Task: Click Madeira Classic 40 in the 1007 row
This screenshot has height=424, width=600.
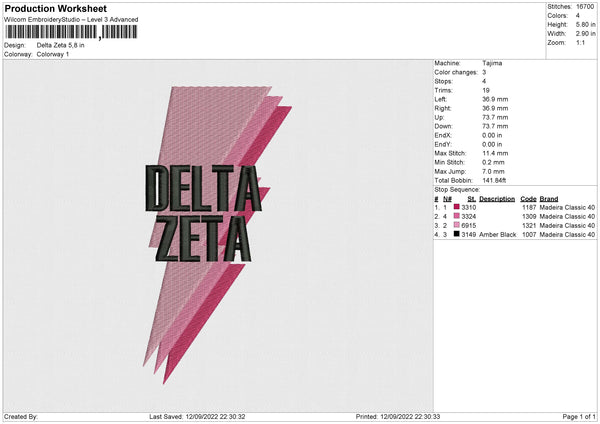Action: (x=567, y=235)
